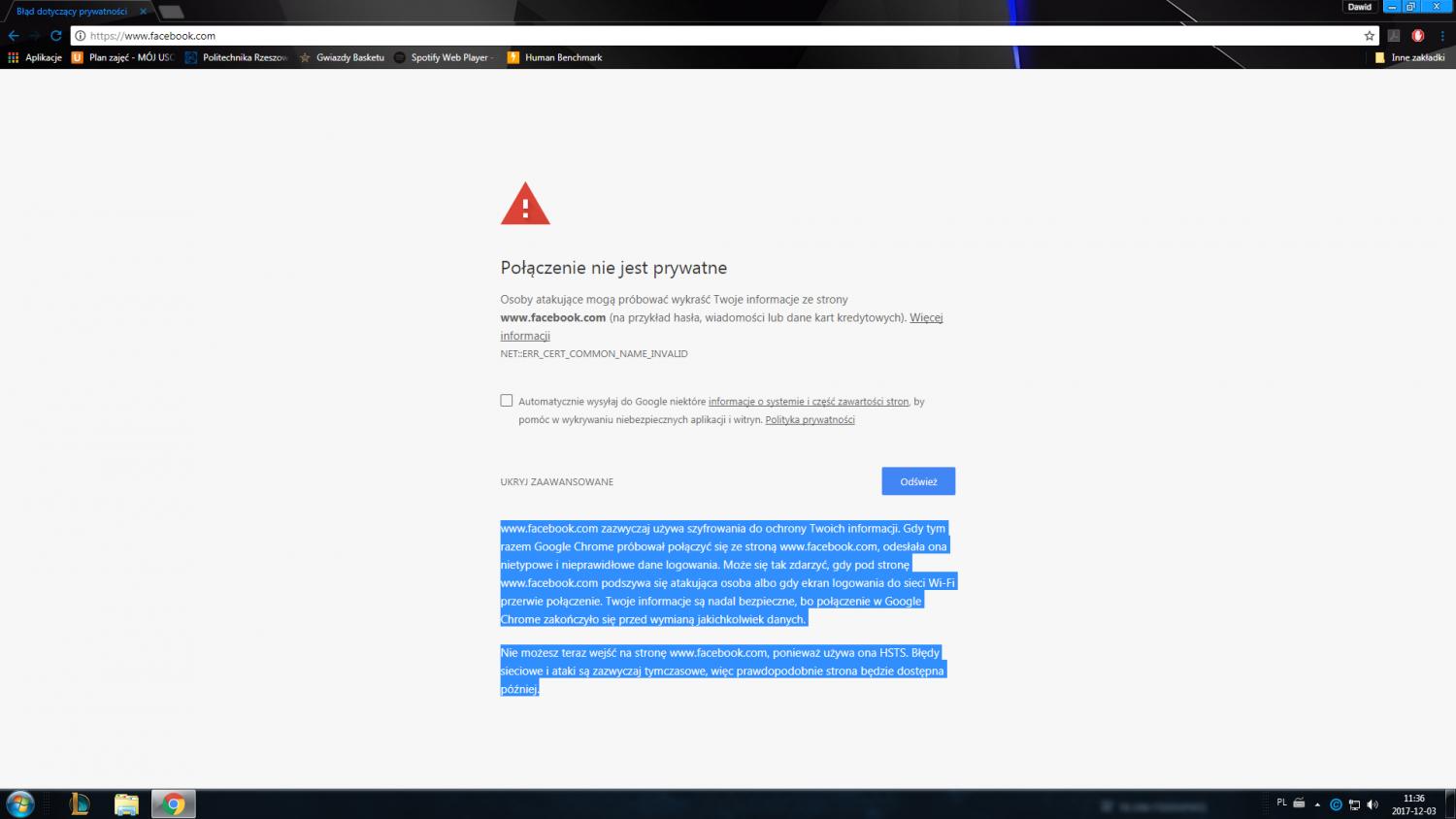Open the Chrome three-dot menu
Viewport: 1456px width, 819px height.
pos(1442,36)
